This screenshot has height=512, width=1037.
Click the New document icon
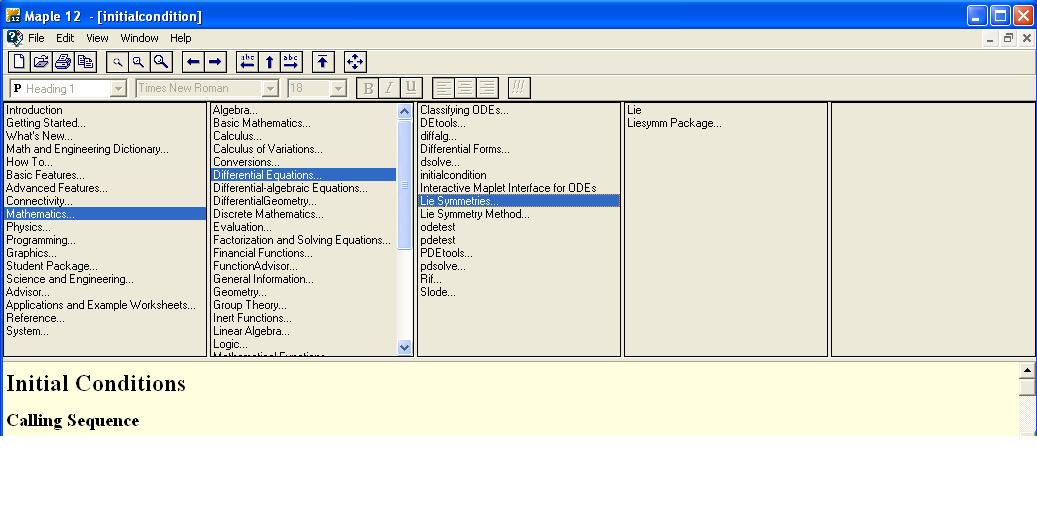tap(18, 62)
